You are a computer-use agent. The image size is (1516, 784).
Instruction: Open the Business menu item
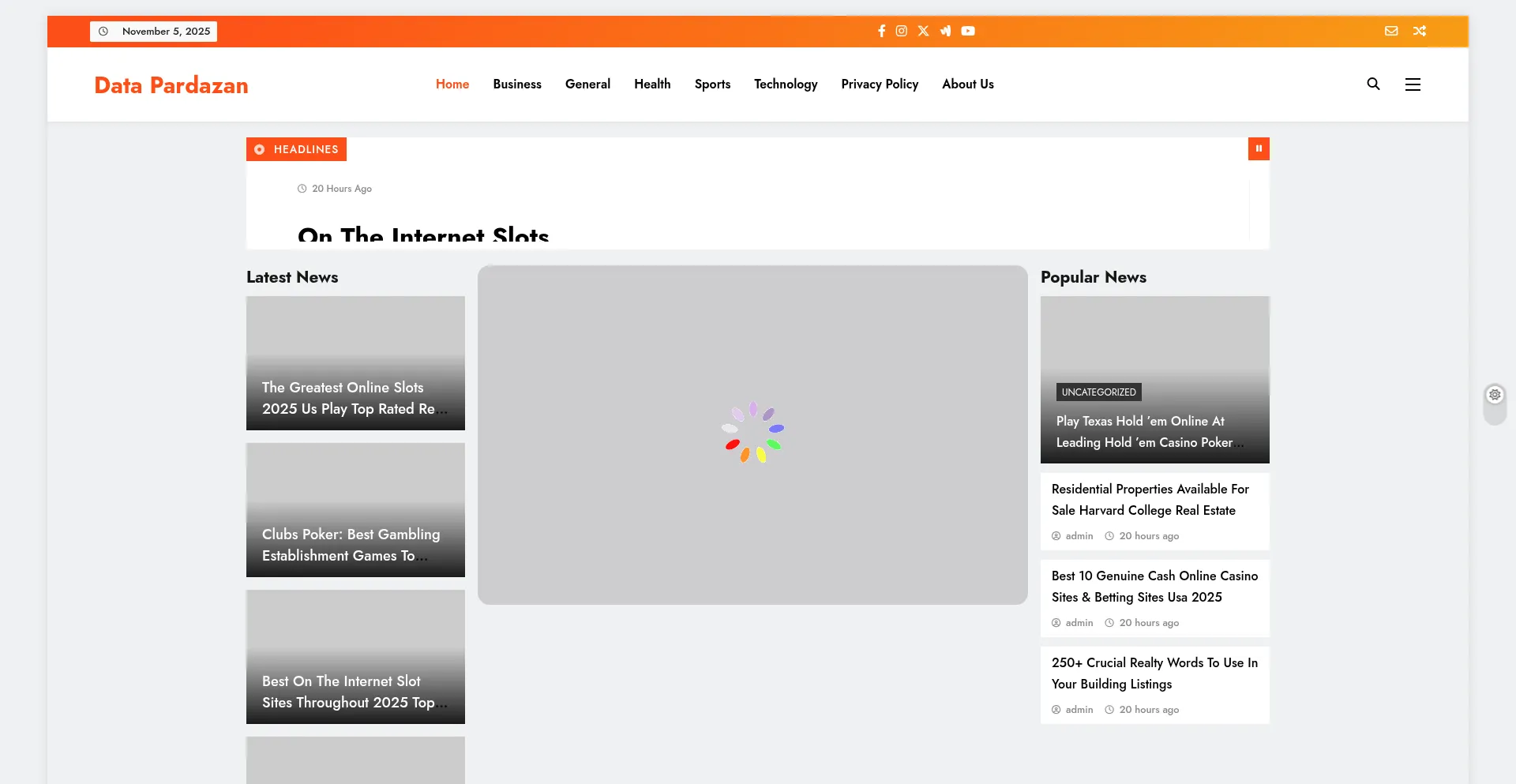point(517,84)
